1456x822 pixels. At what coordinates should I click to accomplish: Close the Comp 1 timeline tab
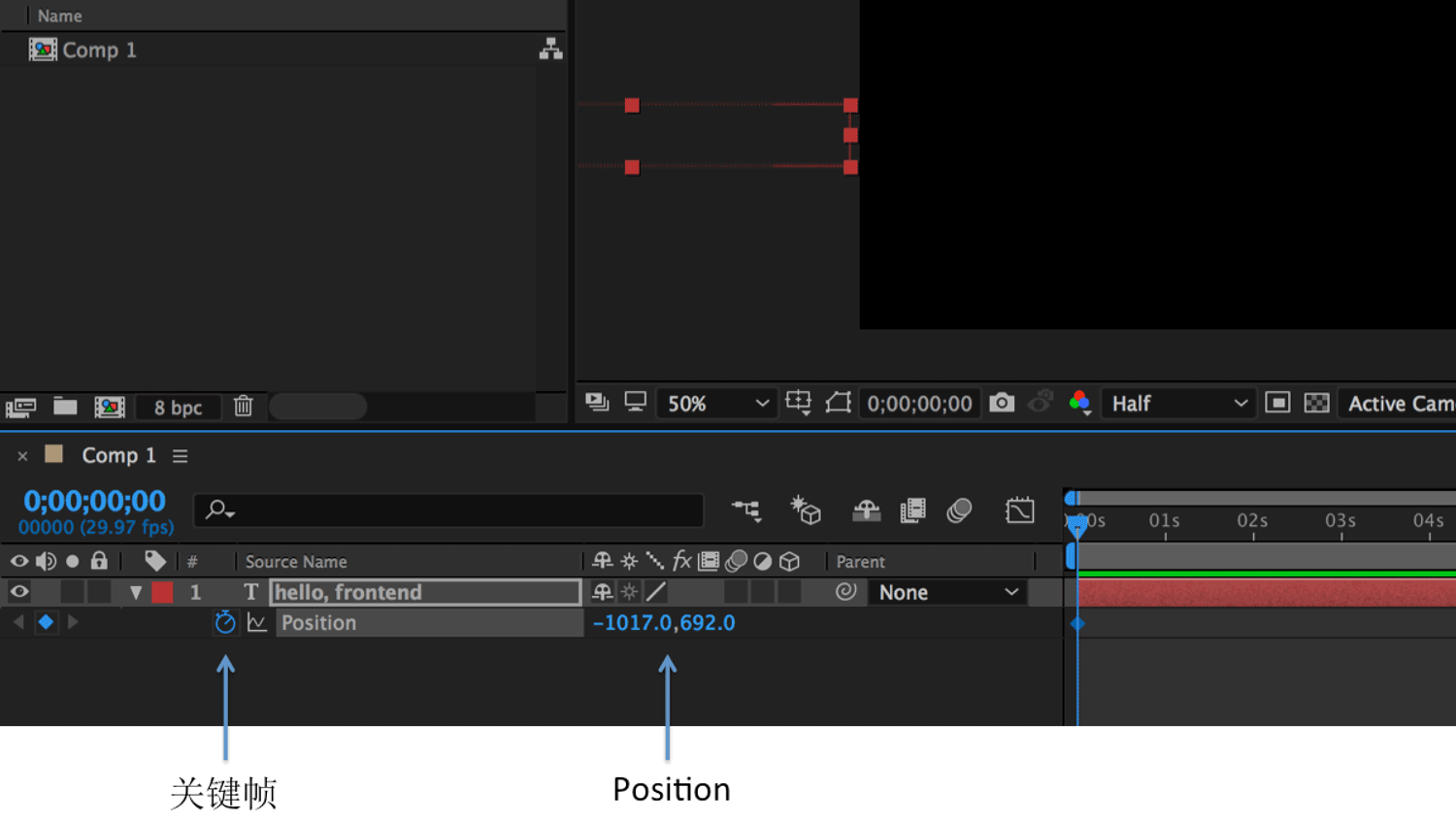22,456
